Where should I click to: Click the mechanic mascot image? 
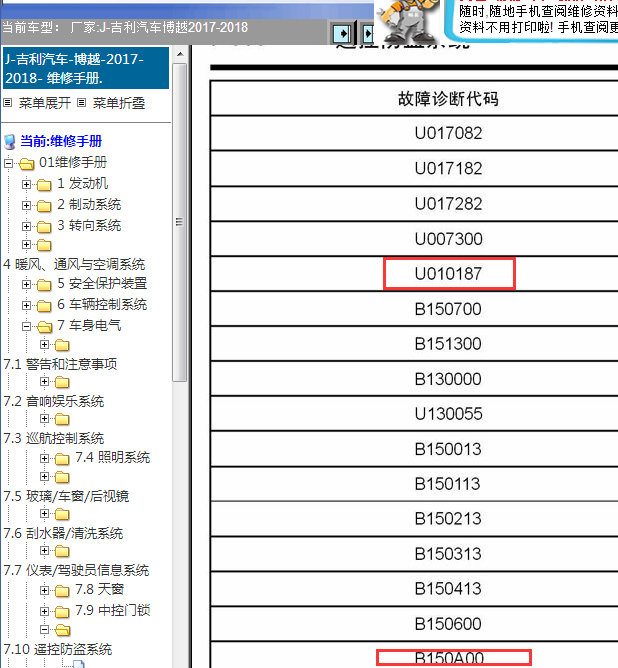pos(408,20)
